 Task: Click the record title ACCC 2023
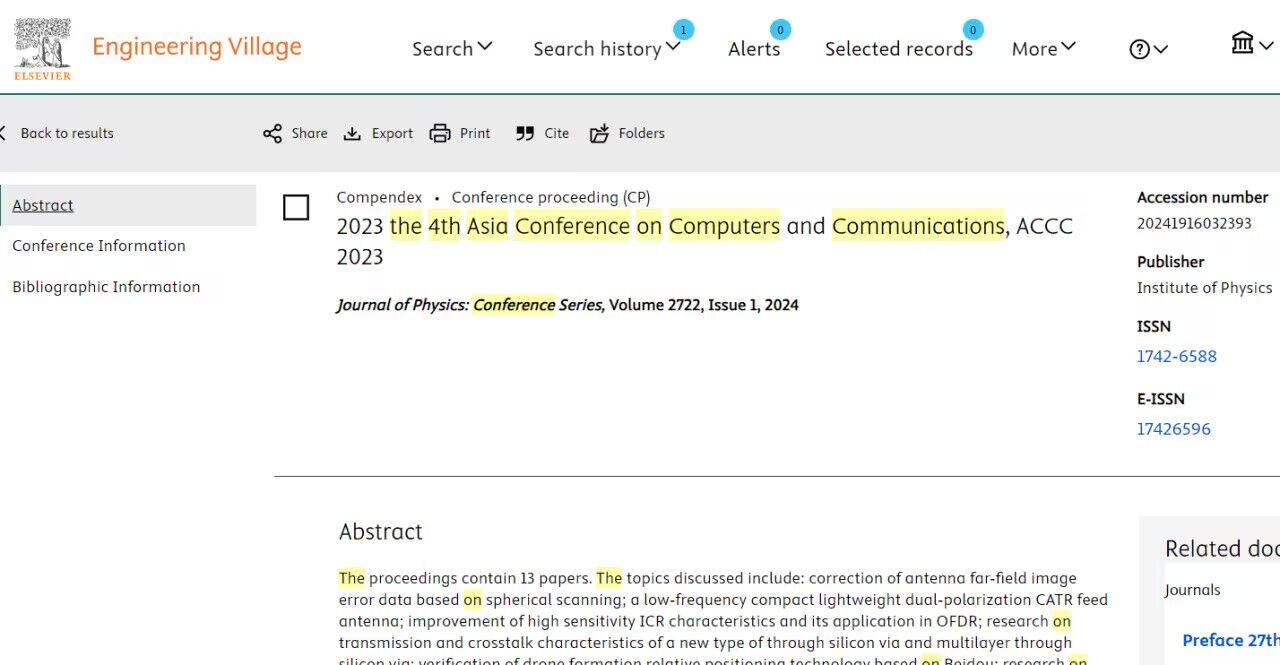coord(704,241)
